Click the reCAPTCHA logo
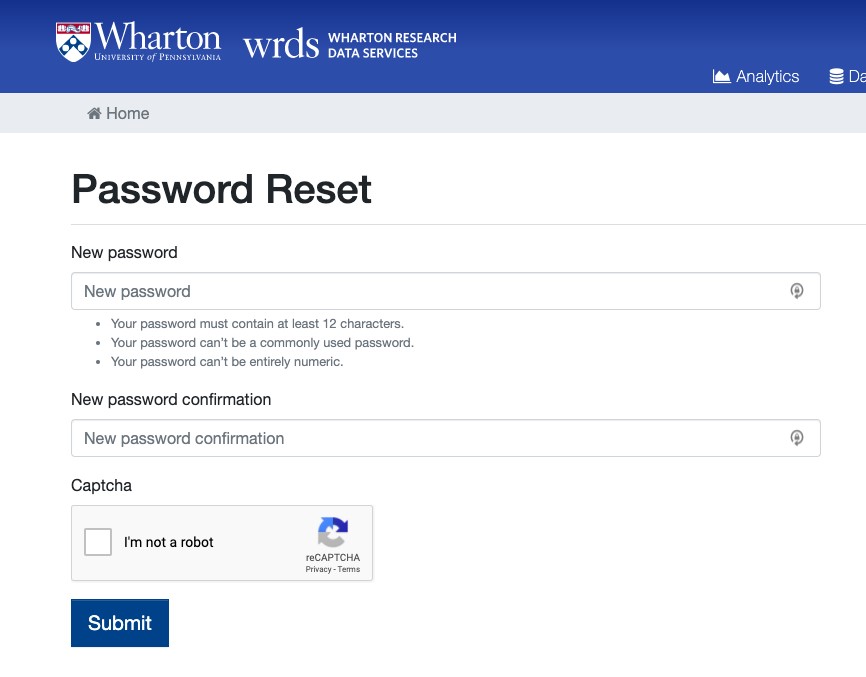866x677 pixels. (x=333, y=532)
